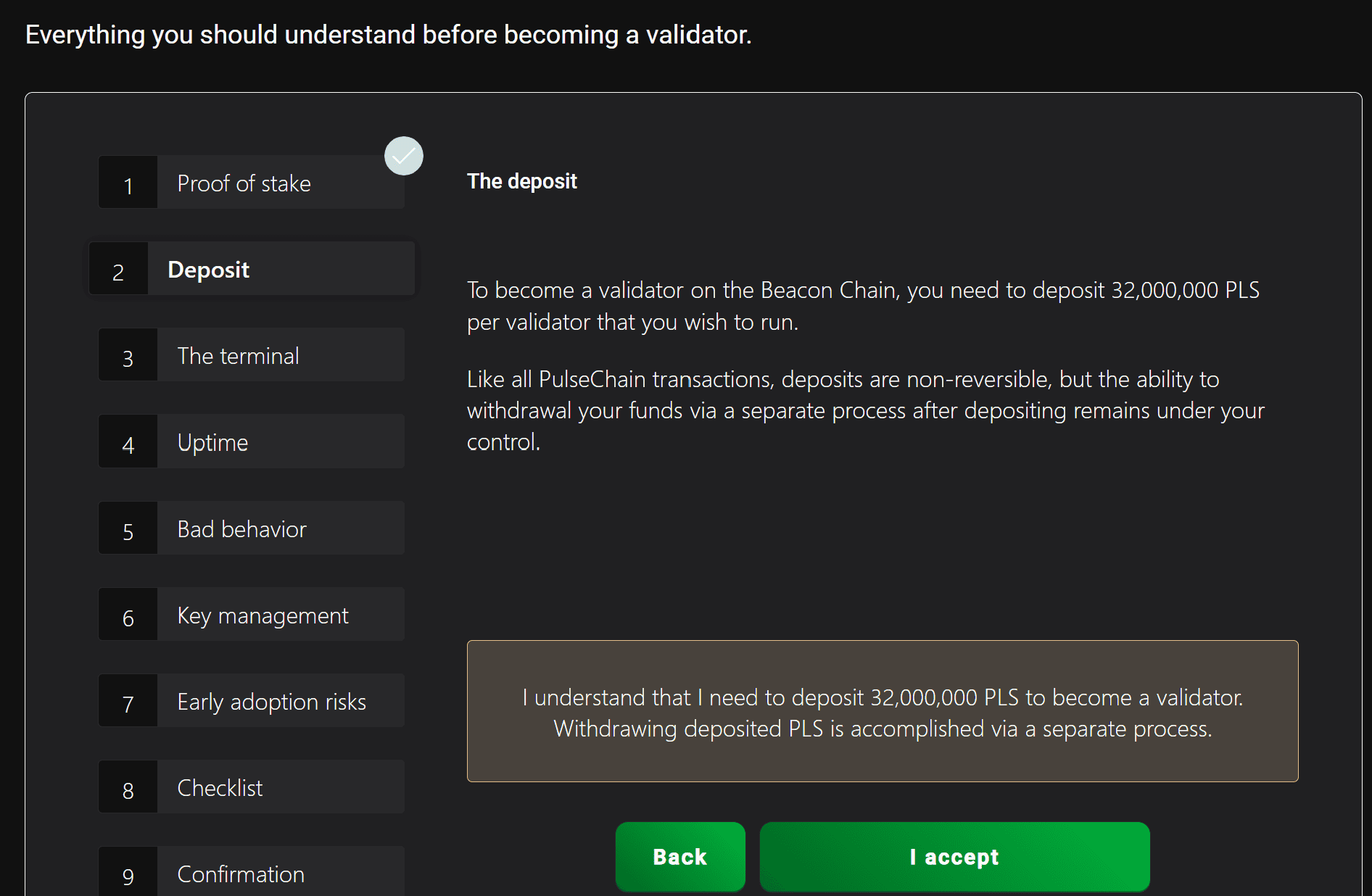Select step number 2 box
Viewport: 1372px width, 896px height.
(x=118, y=269)
